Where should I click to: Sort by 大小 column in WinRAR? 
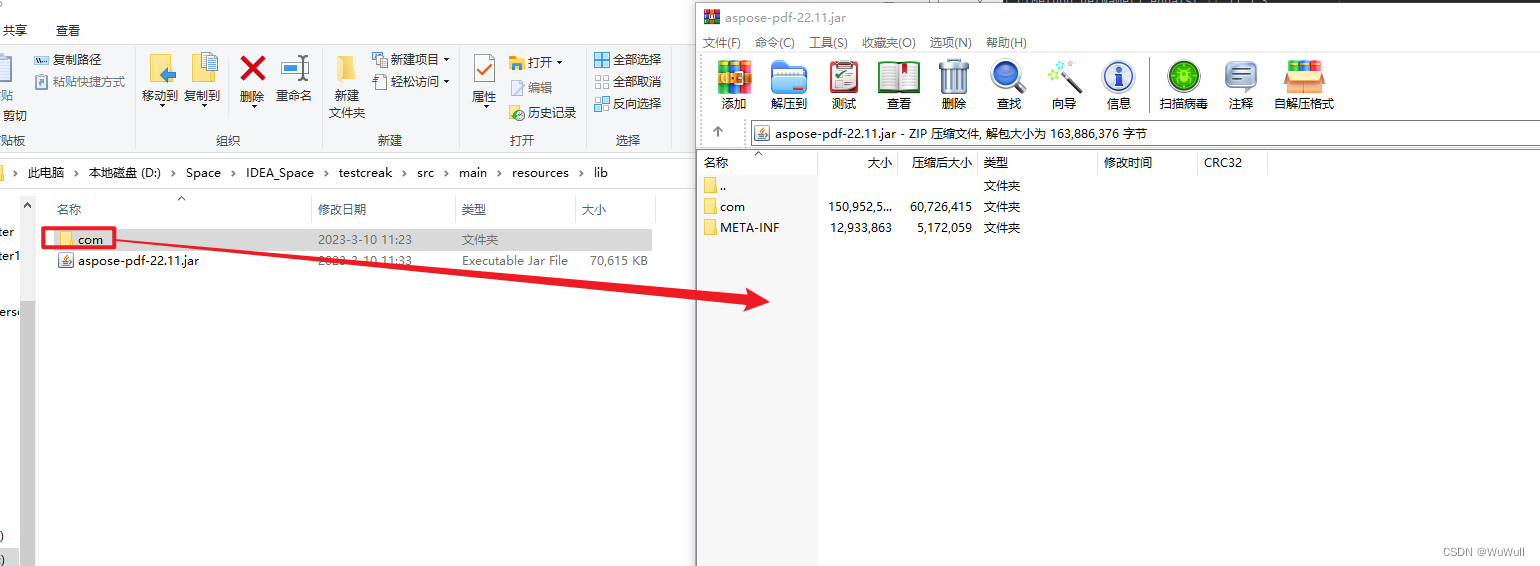pyautogui.click(x=879, y=162)
